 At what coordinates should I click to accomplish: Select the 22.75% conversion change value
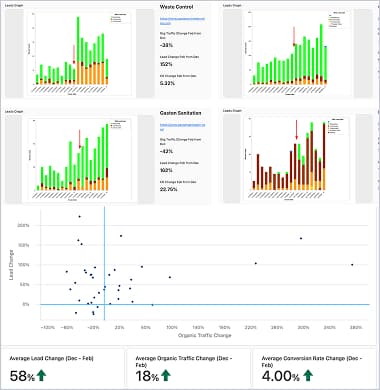pyautogui.click(x=168, y=189)
